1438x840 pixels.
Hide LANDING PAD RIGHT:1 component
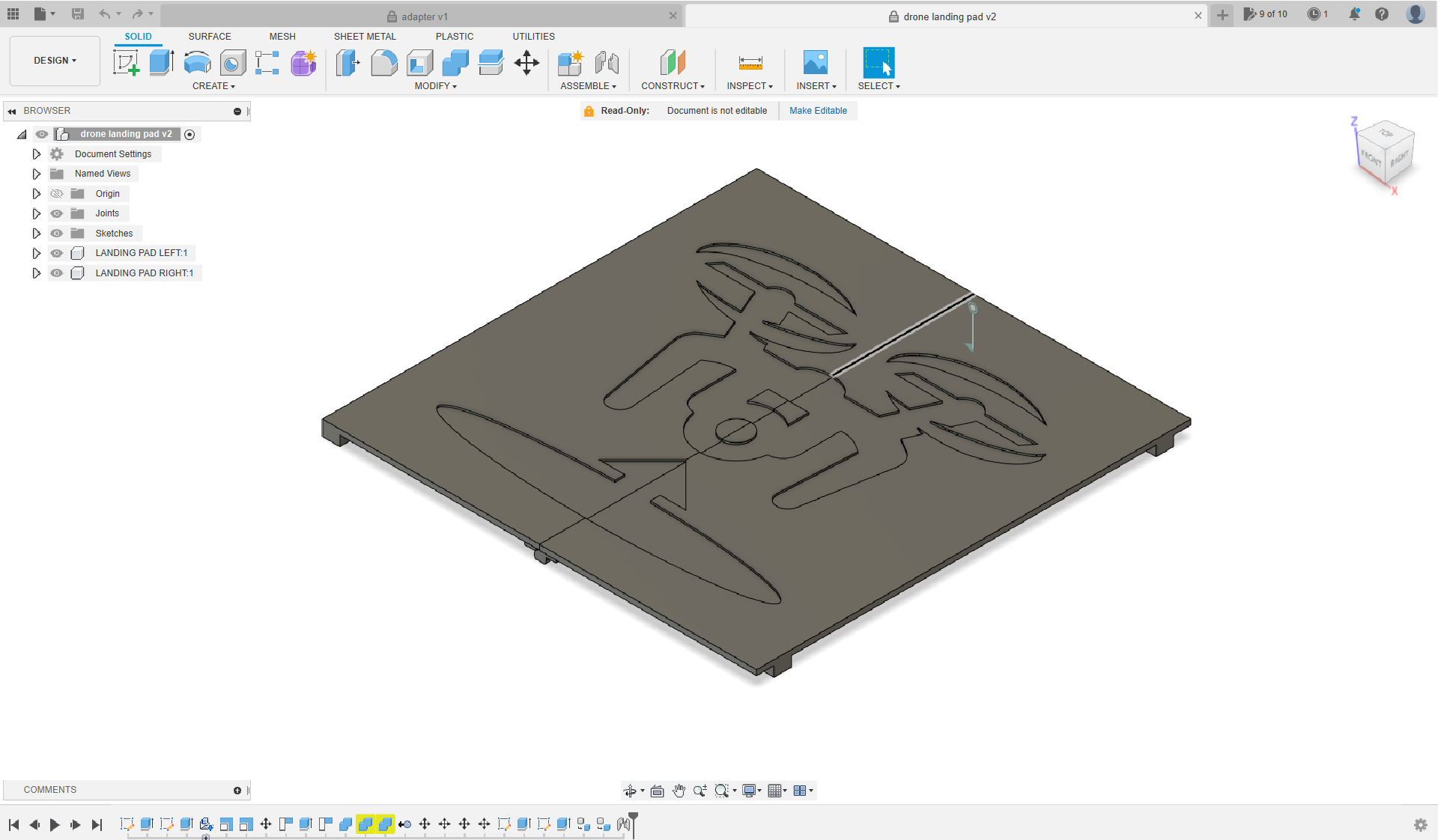coord(56,273)
